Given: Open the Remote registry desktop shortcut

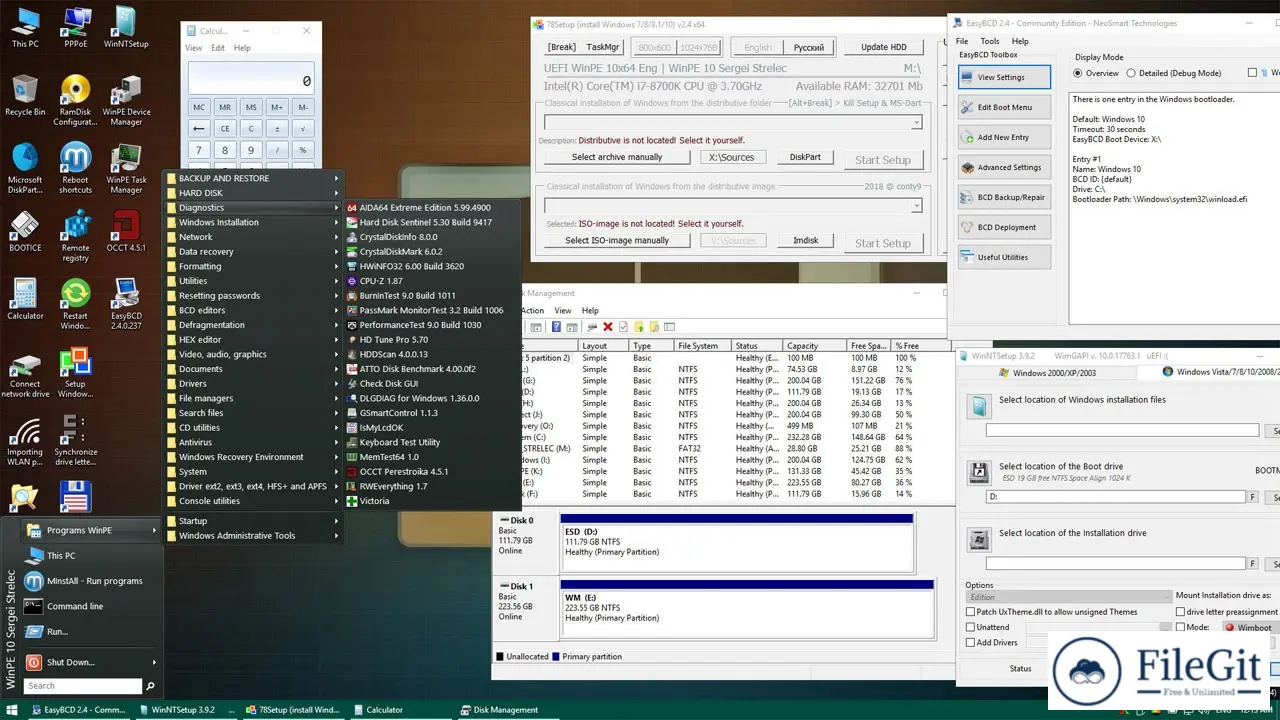Looking at the screenshot, I should click(76, 237).
